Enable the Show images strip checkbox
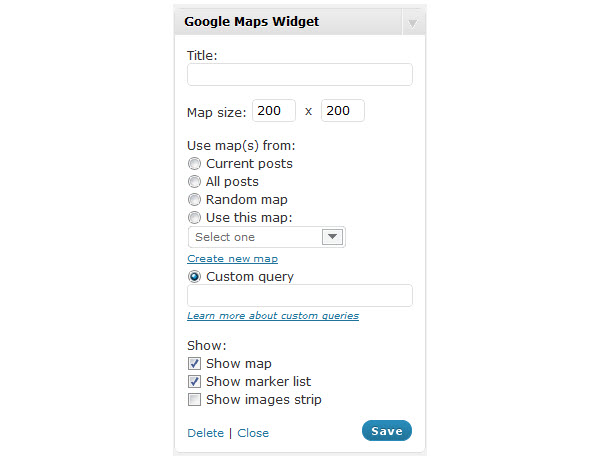This screenshot has height=460, width=600. pos(195,400)
